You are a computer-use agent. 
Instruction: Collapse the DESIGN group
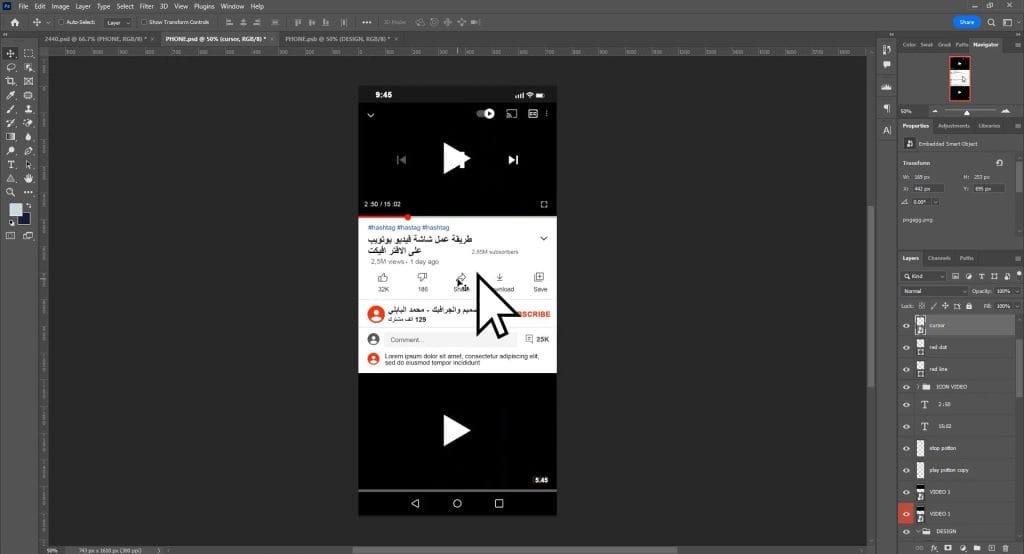[918, 531]
